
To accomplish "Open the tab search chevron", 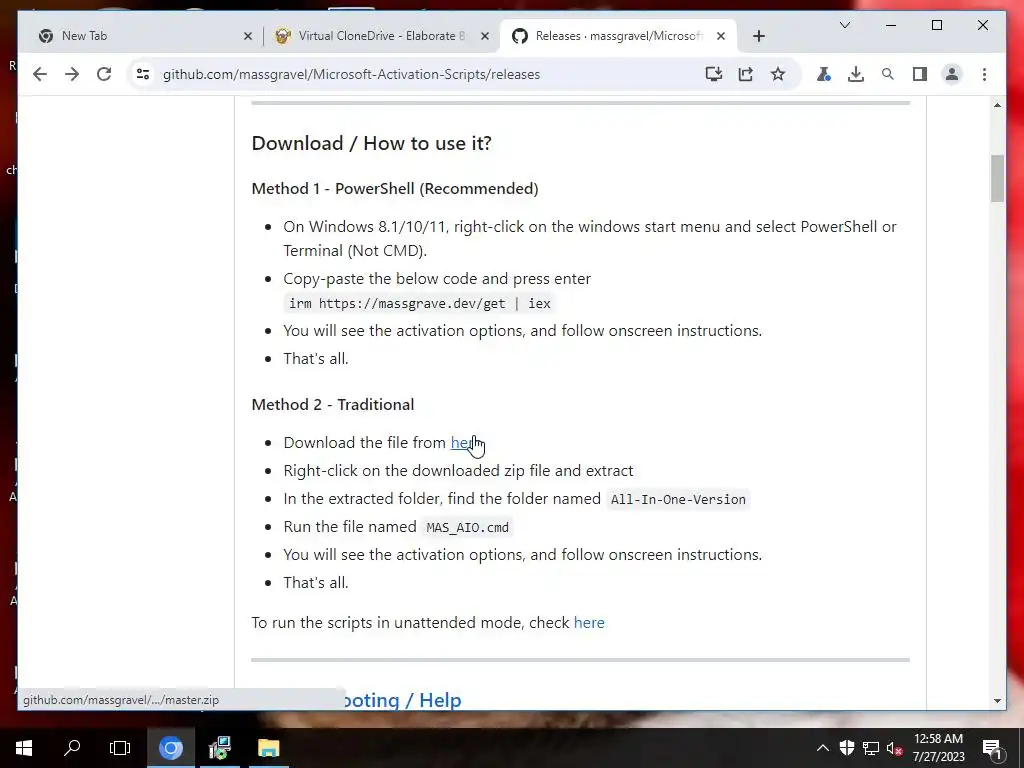I will (x=844, y=25).
